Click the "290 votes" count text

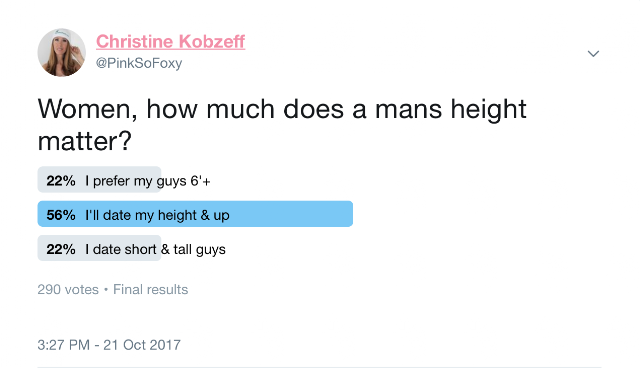[x=68, y=290]
